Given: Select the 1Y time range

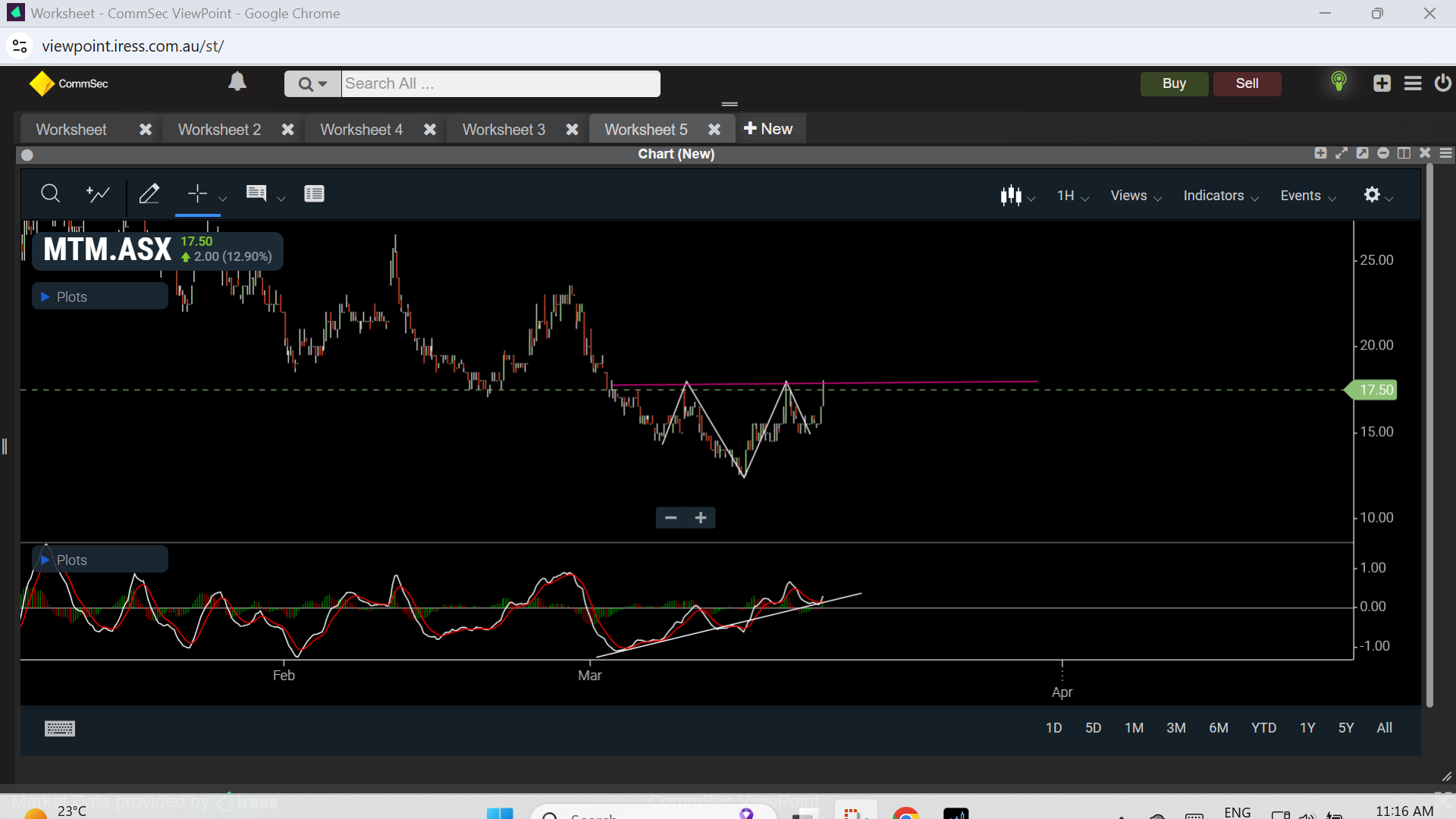Looking at the screenshot, I should coord(1307,728).
